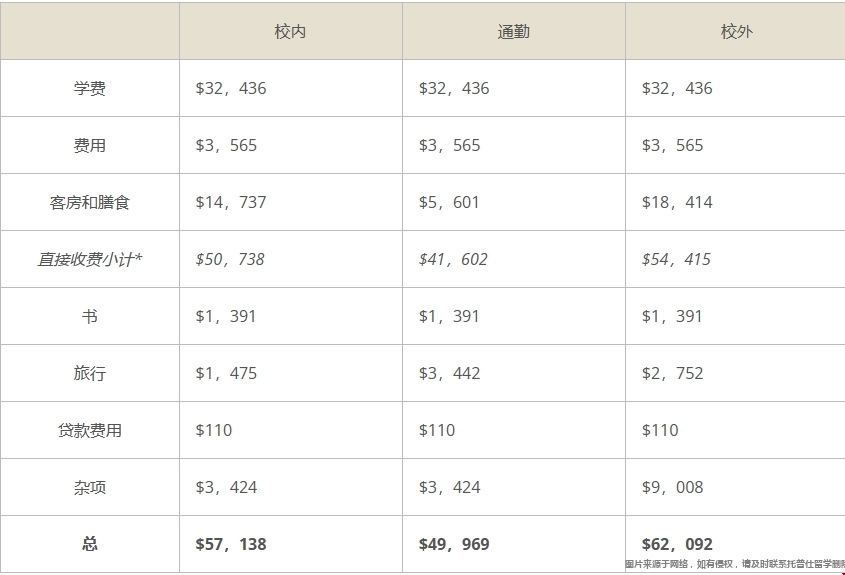Screen dimensions: 845x575
Task: Select the $5,601 commuter room cell
Action: pos(449,203)
